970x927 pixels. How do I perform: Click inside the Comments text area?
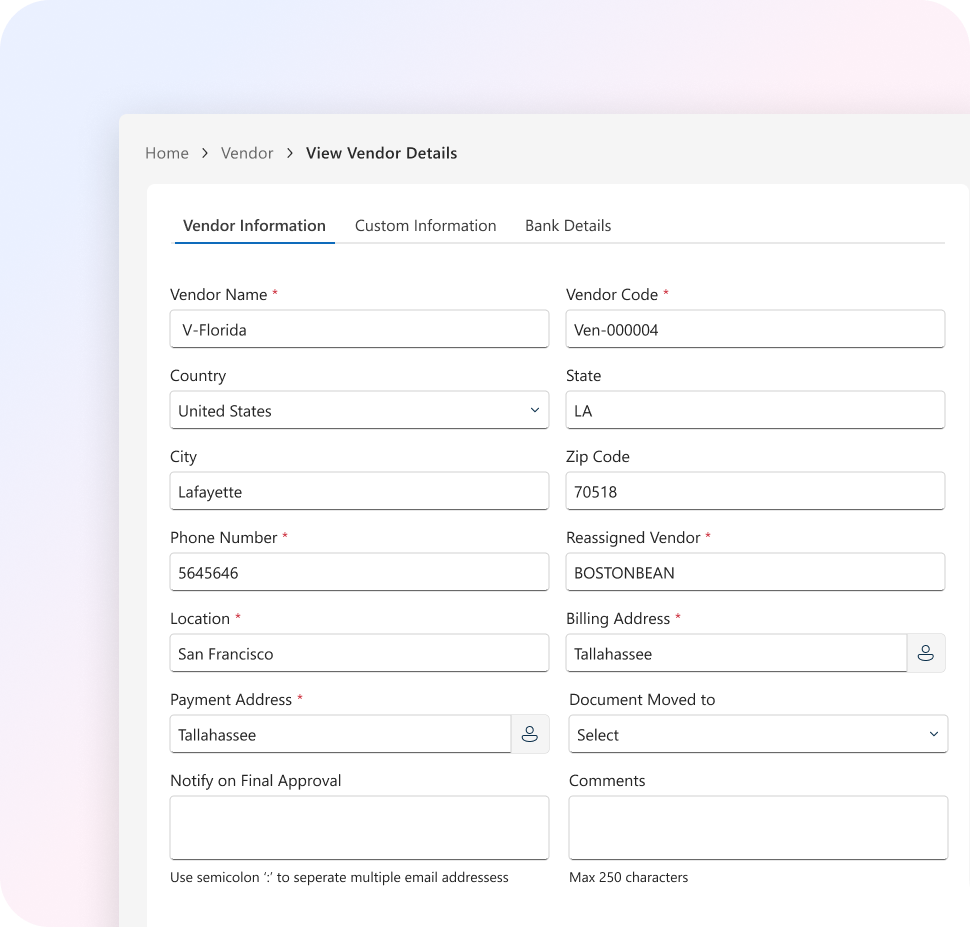point(758,827)
